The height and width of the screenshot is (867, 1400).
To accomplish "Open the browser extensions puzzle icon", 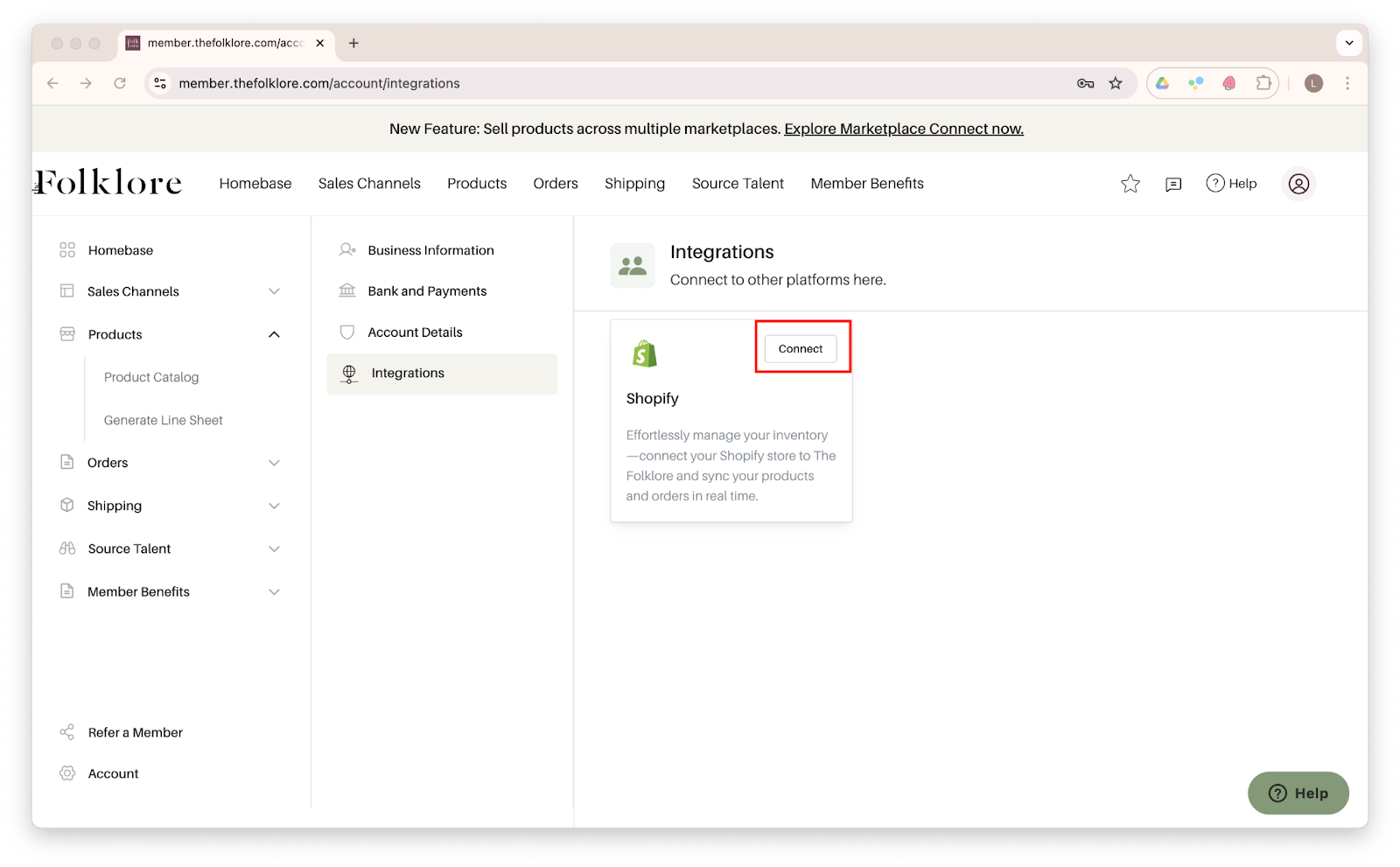I will click(1263, 83).
